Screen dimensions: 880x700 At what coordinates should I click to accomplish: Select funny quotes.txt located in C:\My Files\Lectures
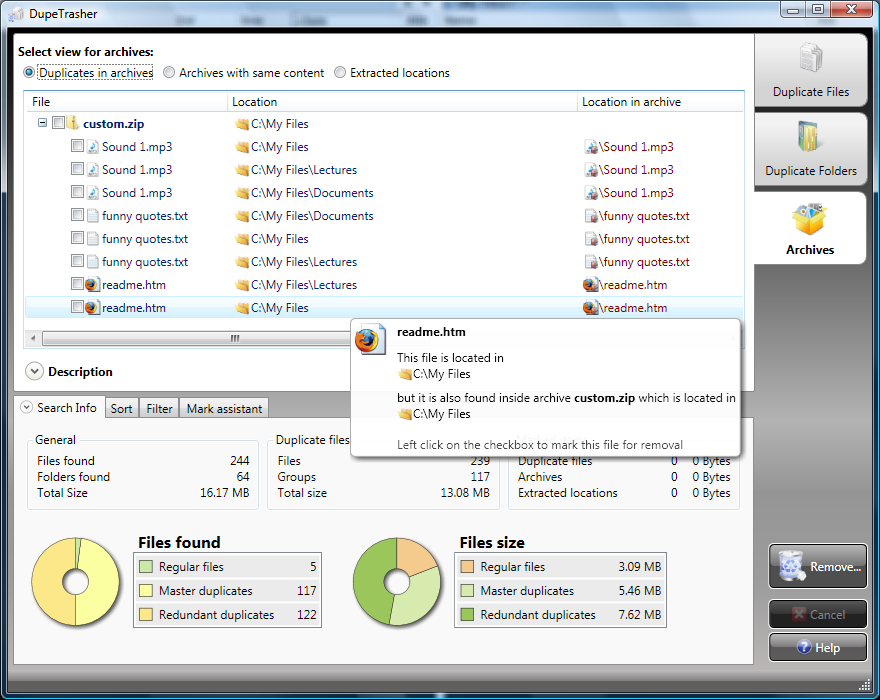point(145,262)
